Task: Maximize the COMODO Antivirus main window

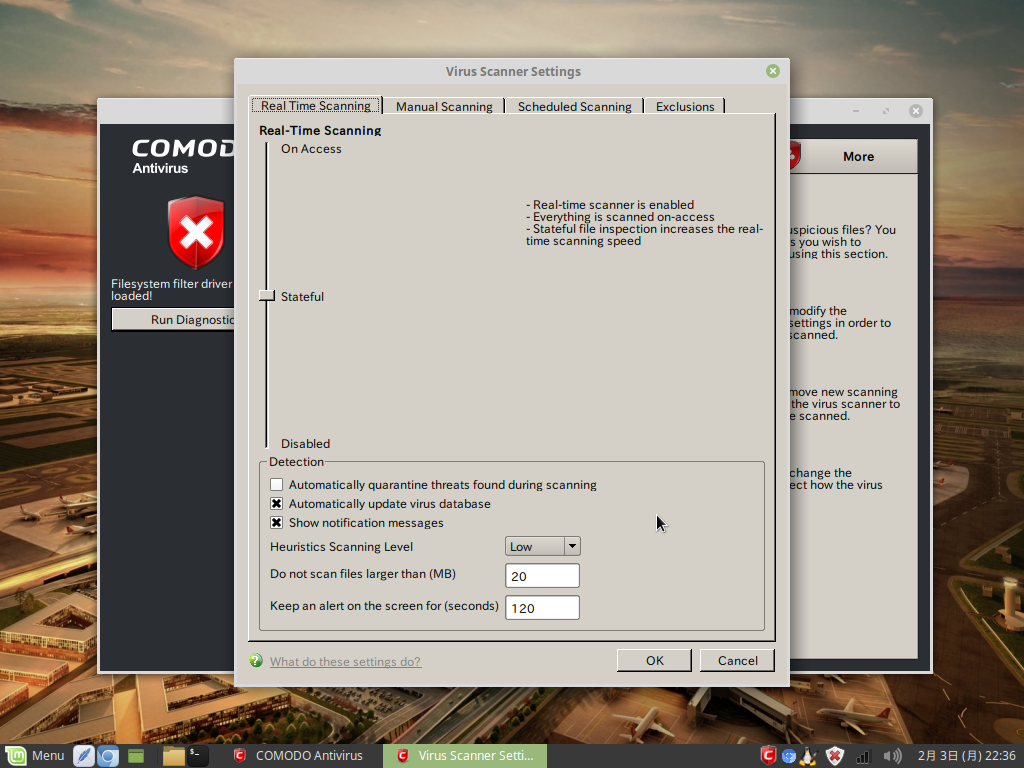Action: coord(886,111)
